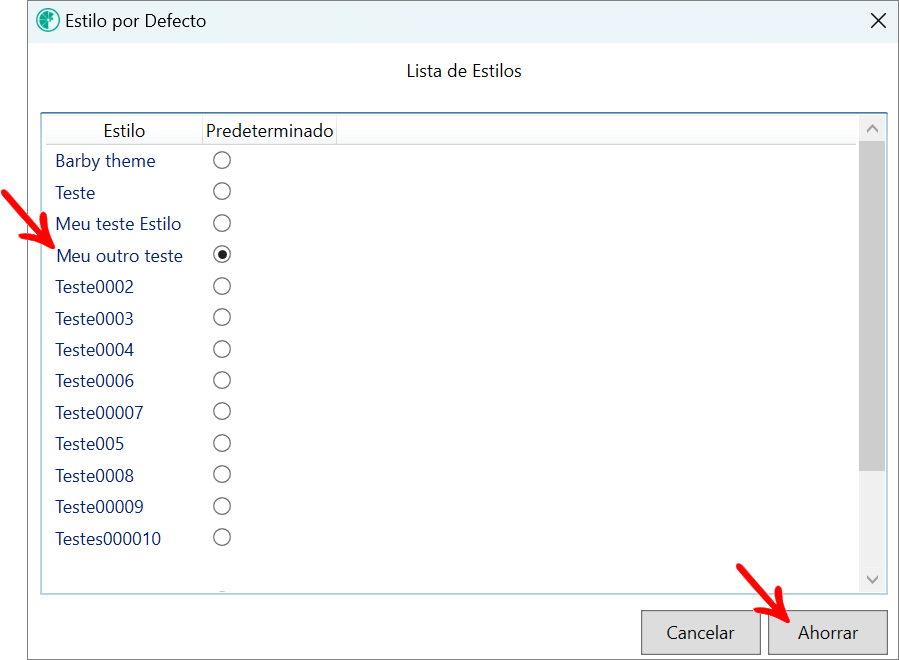Enable Teste005 as the default style
The width and height of the screenshot is (899, 660).
(221, 443)
